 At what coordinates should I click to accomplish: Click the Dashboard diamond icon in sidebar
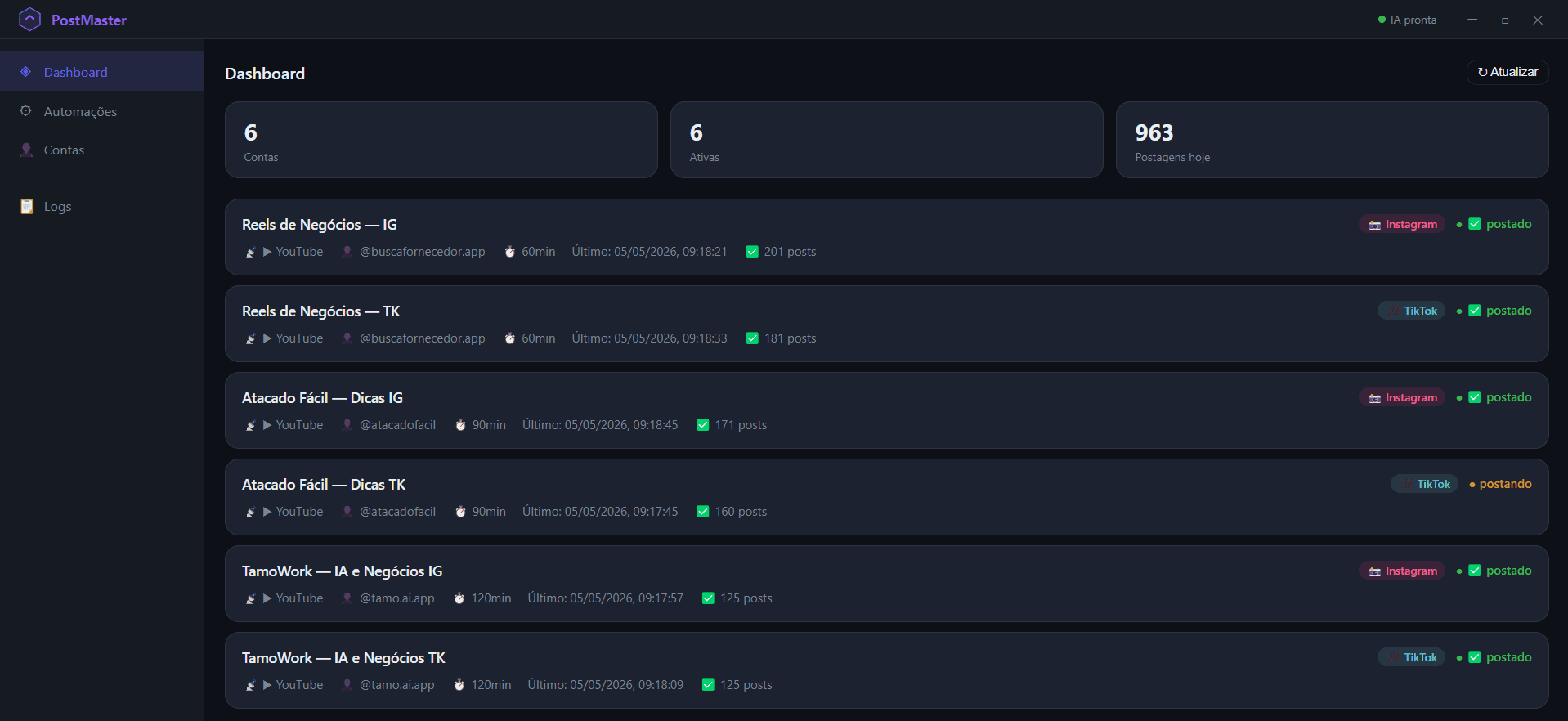pyautogui.click(x=26, y=72)
